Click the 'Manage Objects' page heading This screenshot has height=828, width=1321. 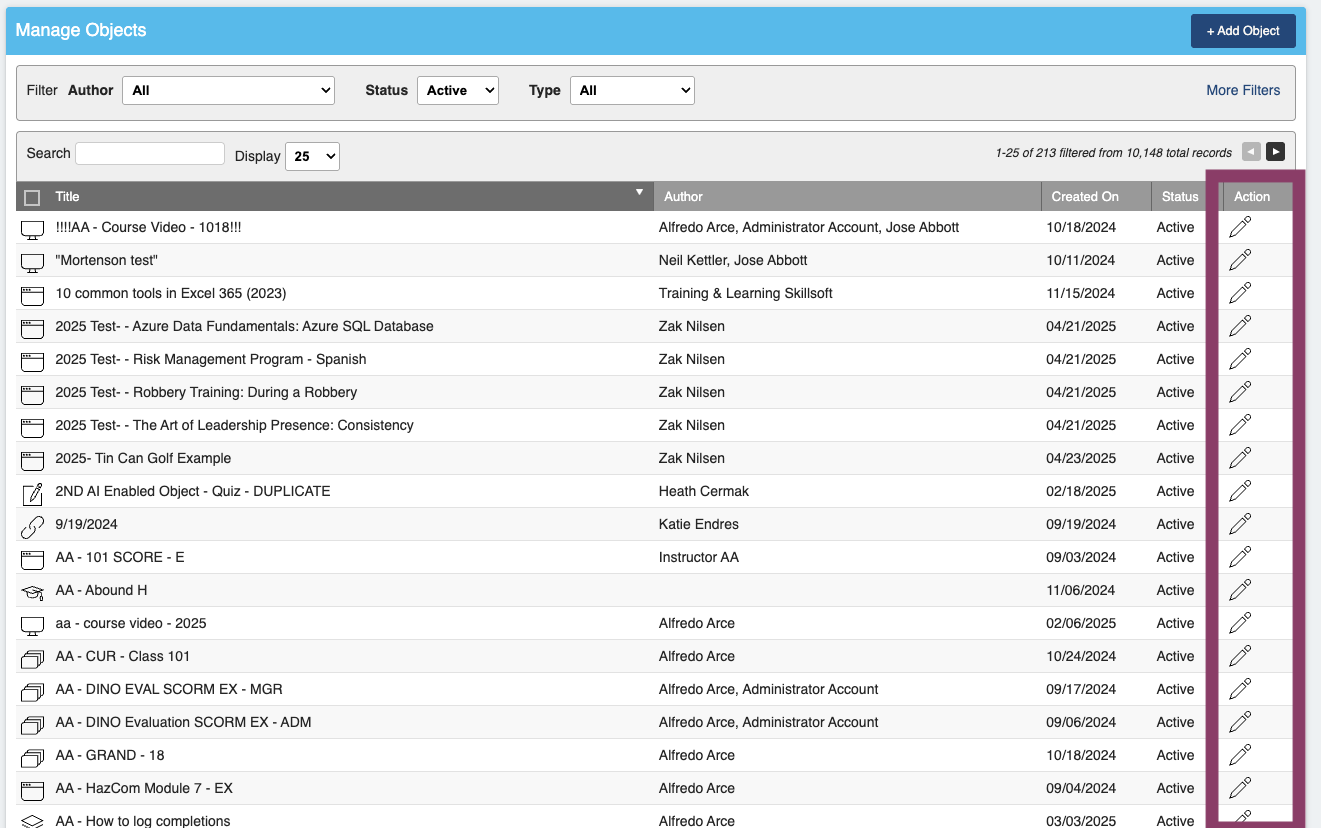(81, 30)
